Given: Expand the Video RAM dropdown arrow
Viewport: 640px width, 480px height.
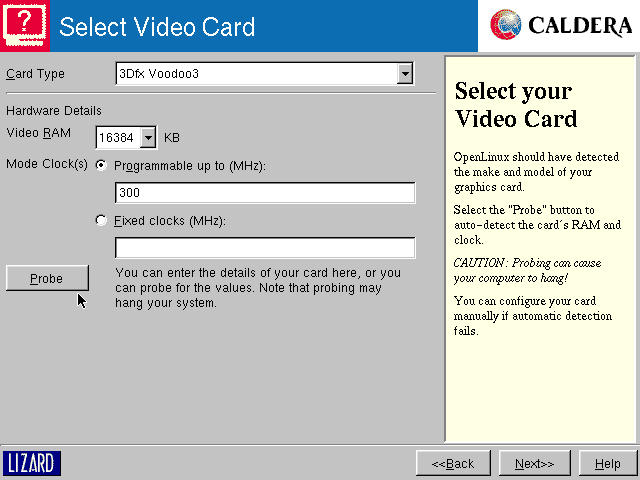Looking at the screenshot, I should [148, 137].
